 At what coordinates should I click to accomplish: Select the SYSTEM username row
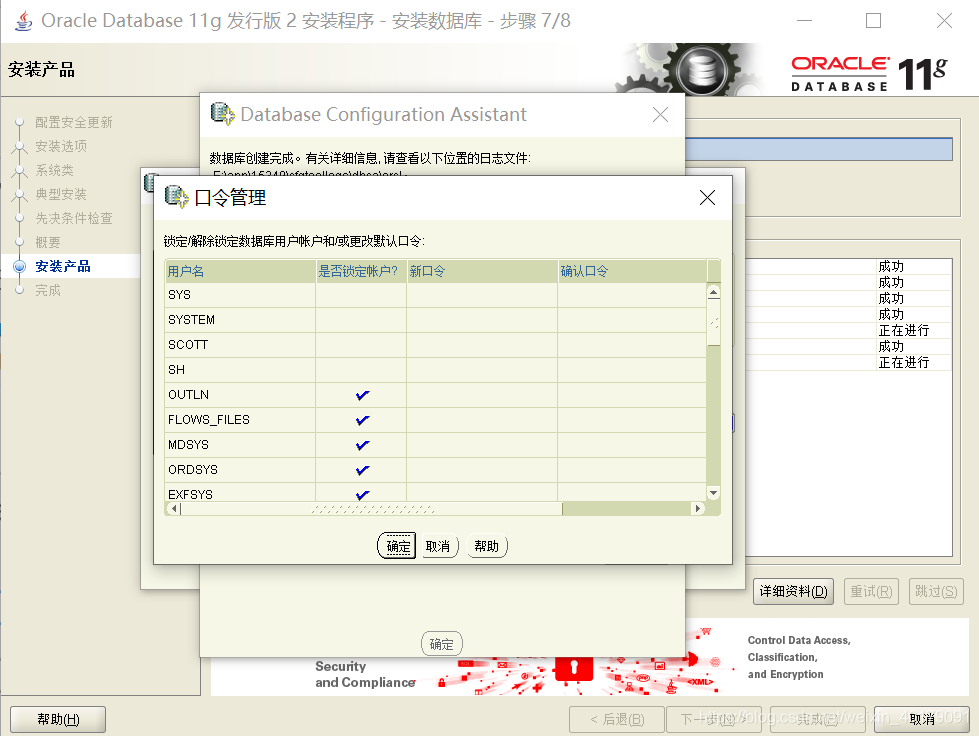(x=240, y=320)
